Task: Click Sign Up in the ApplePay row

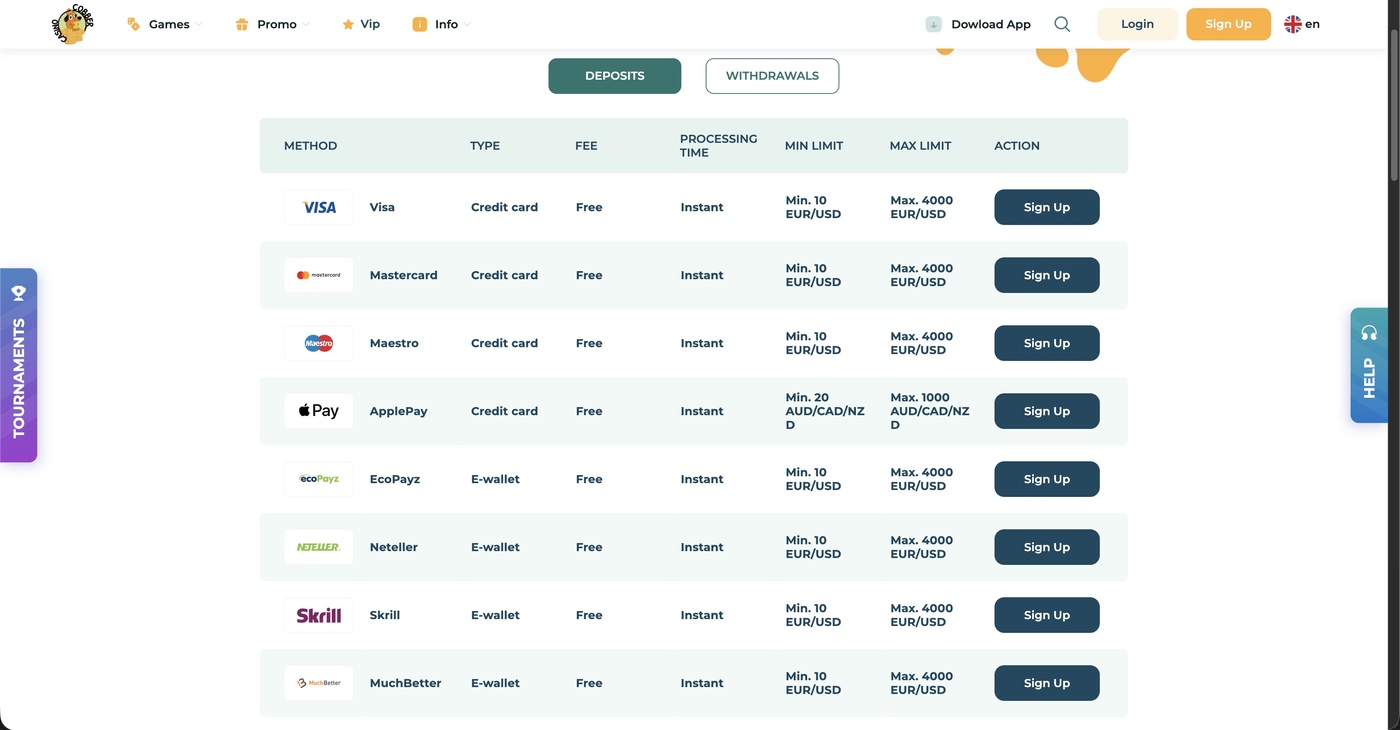Action: coord(1047,411)
